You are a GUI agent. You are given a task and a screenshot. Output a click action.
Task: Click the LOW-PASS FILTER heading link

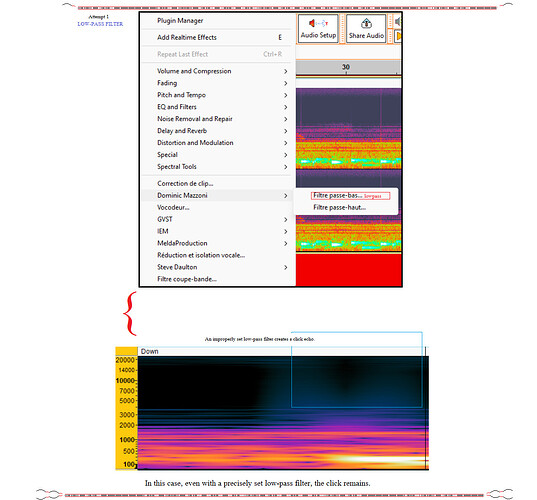click(x=100, y=24)
